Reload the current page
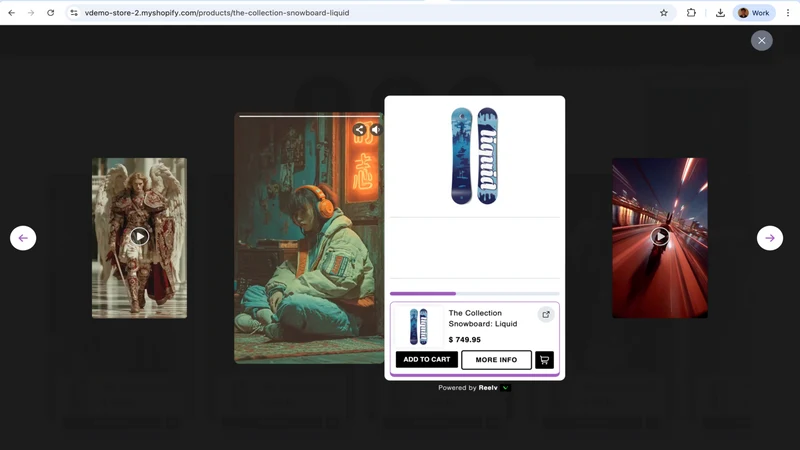This screenshot has height=450, width=800. coord(51,13)
